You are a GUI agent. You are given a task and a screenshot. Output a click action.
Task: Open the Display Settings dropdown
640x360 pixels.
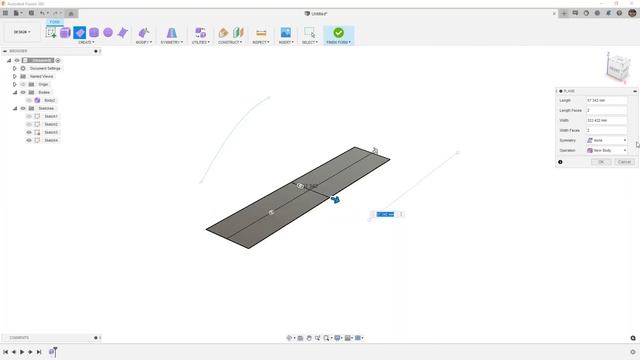click(338, 338)
